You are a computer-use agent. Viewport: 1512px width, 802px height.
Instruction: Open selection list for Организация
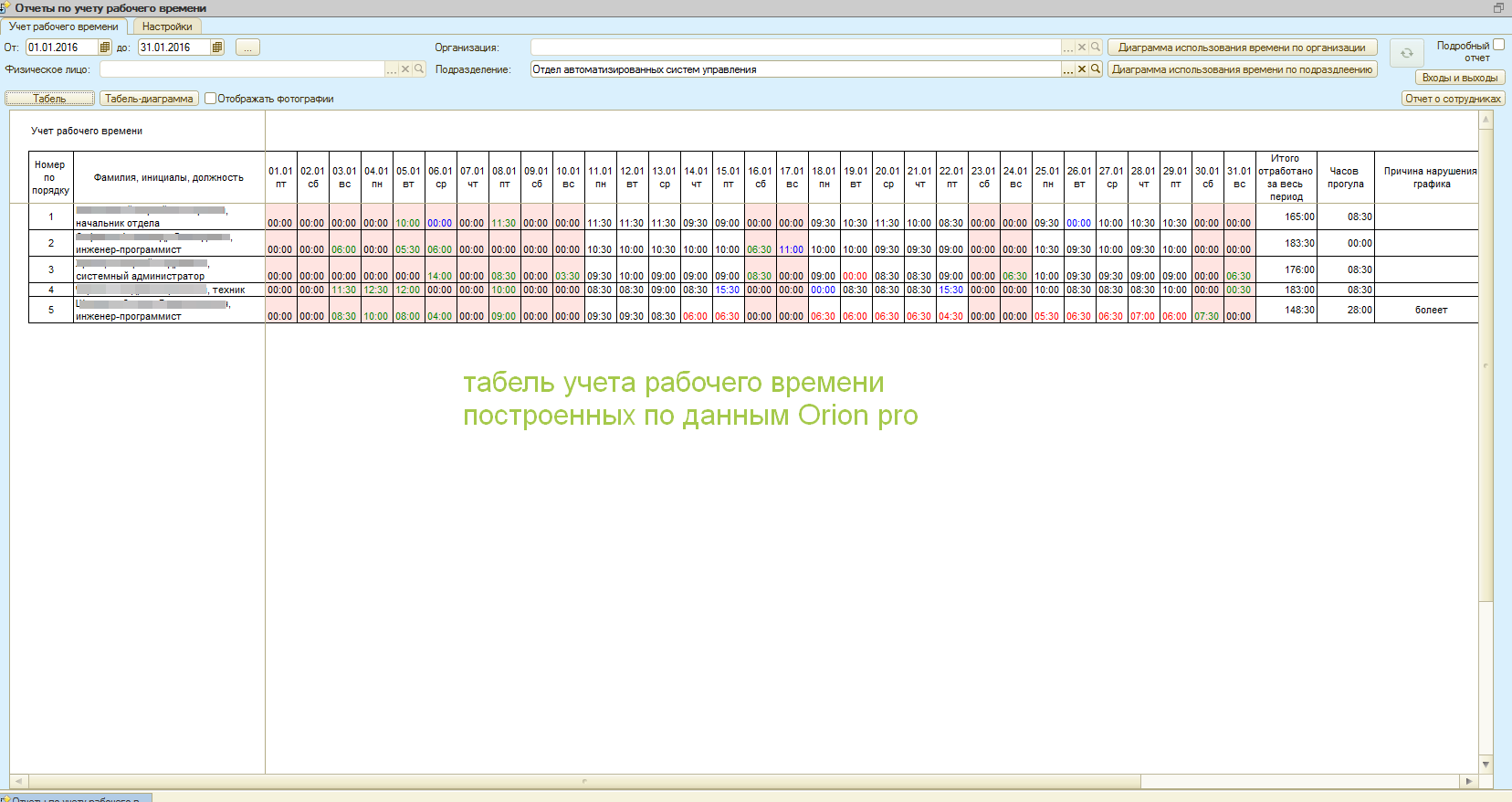coord(1068,47)
